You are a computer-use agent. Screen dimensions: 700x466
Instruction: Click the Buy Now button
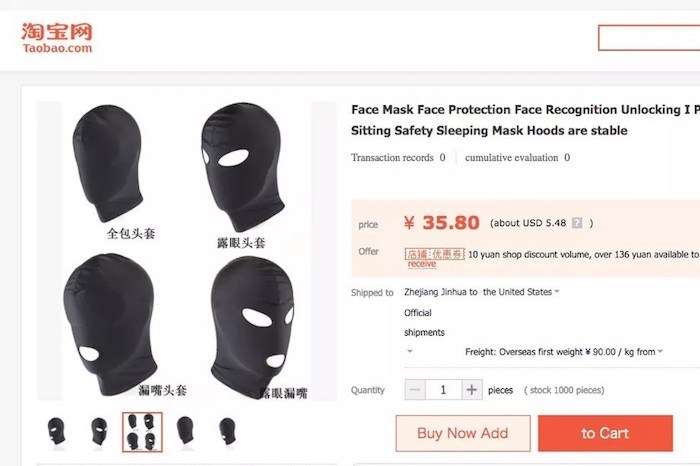(462, 433)
